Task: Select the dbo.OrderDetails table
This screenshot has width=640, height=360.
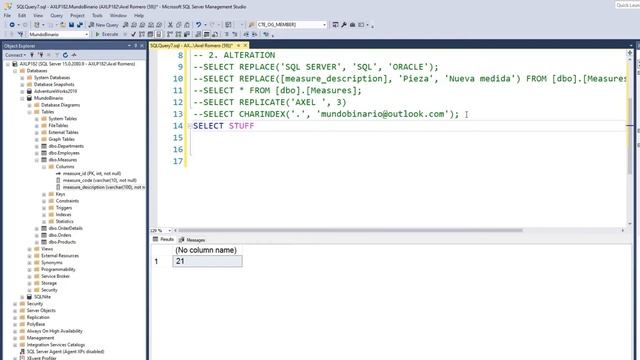Action: coord(65,228)
